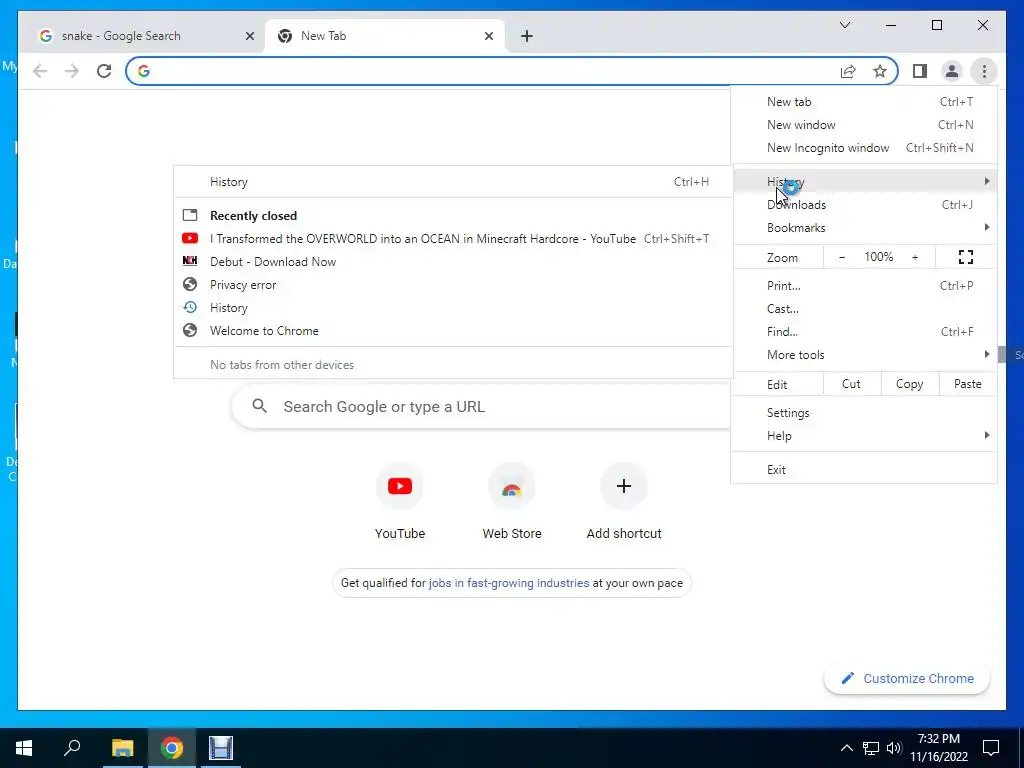
Task: Open jobs in fast-growing industries link
Action: point(509,583)
